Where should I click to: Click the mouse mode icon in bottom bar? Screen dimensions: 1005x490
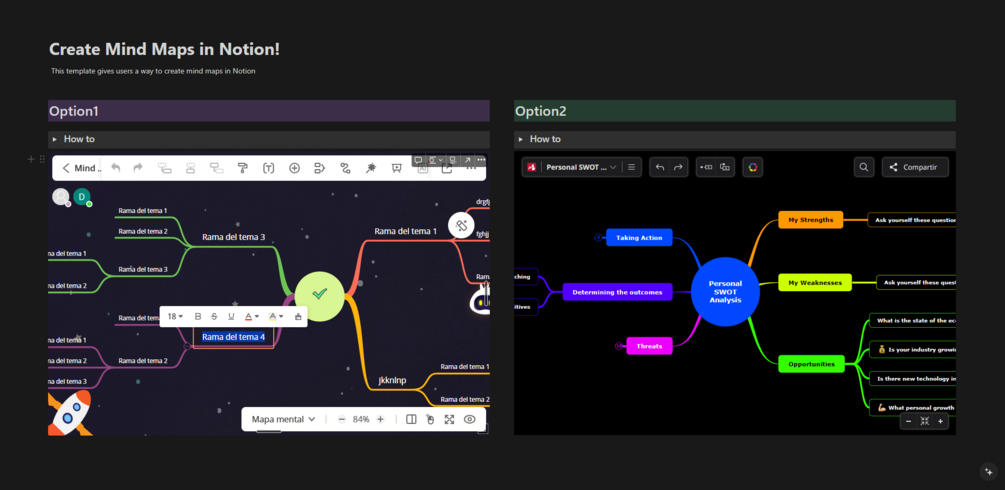coord(430,419)
